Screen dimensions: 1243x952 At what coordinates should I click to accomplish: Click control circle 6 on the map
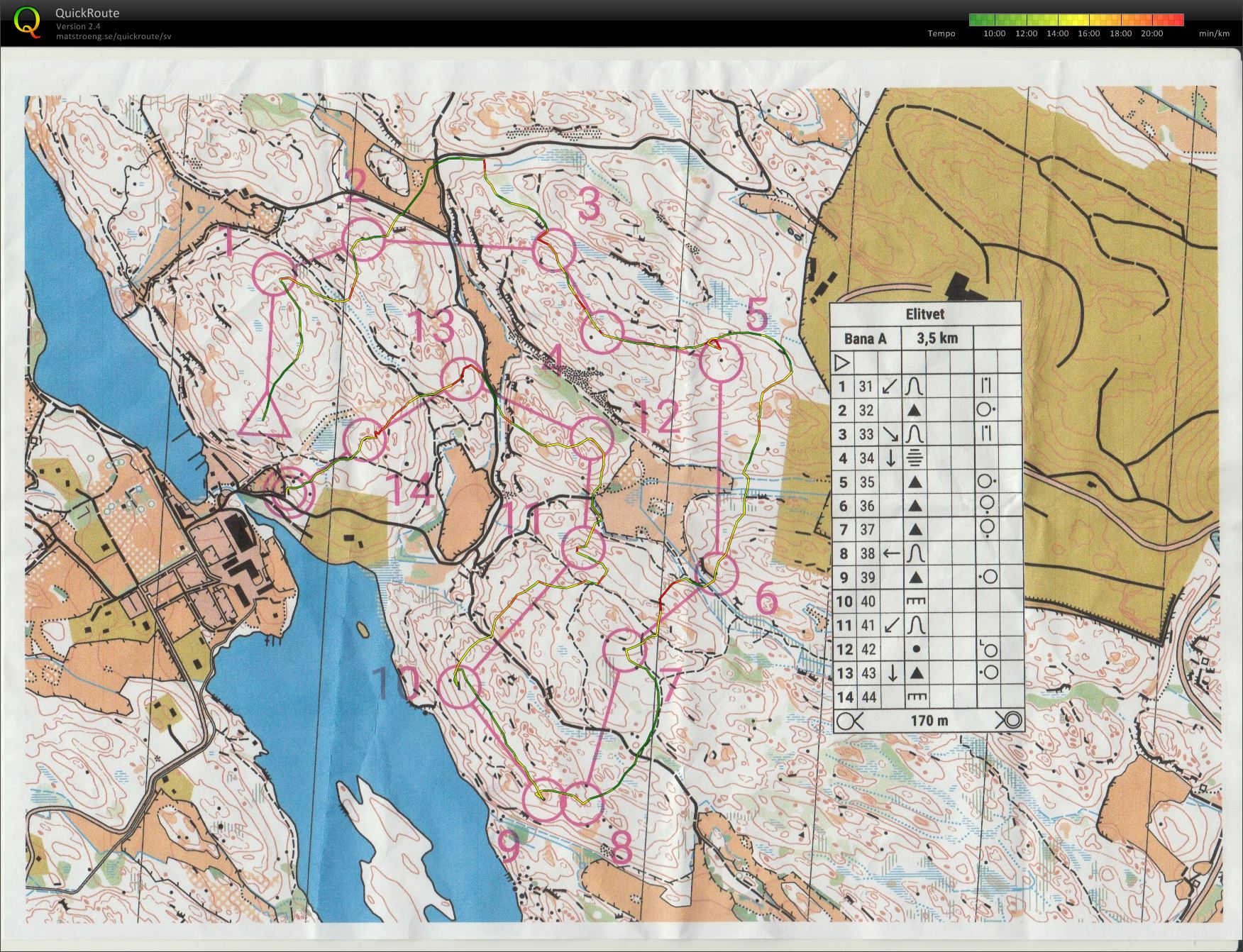pyautogui.click(x=717, y=573)
